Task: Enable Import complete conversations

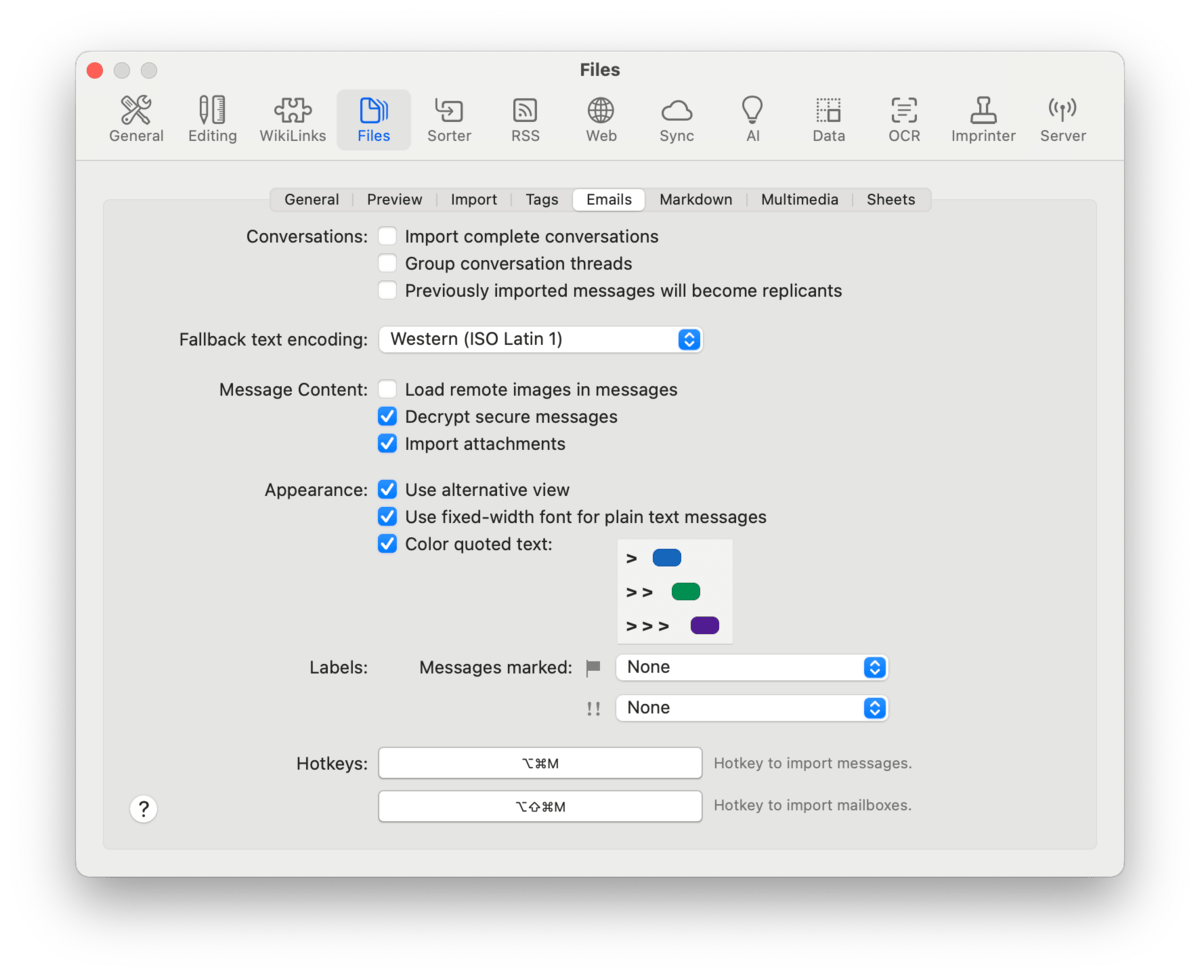Action: point(388,237)
